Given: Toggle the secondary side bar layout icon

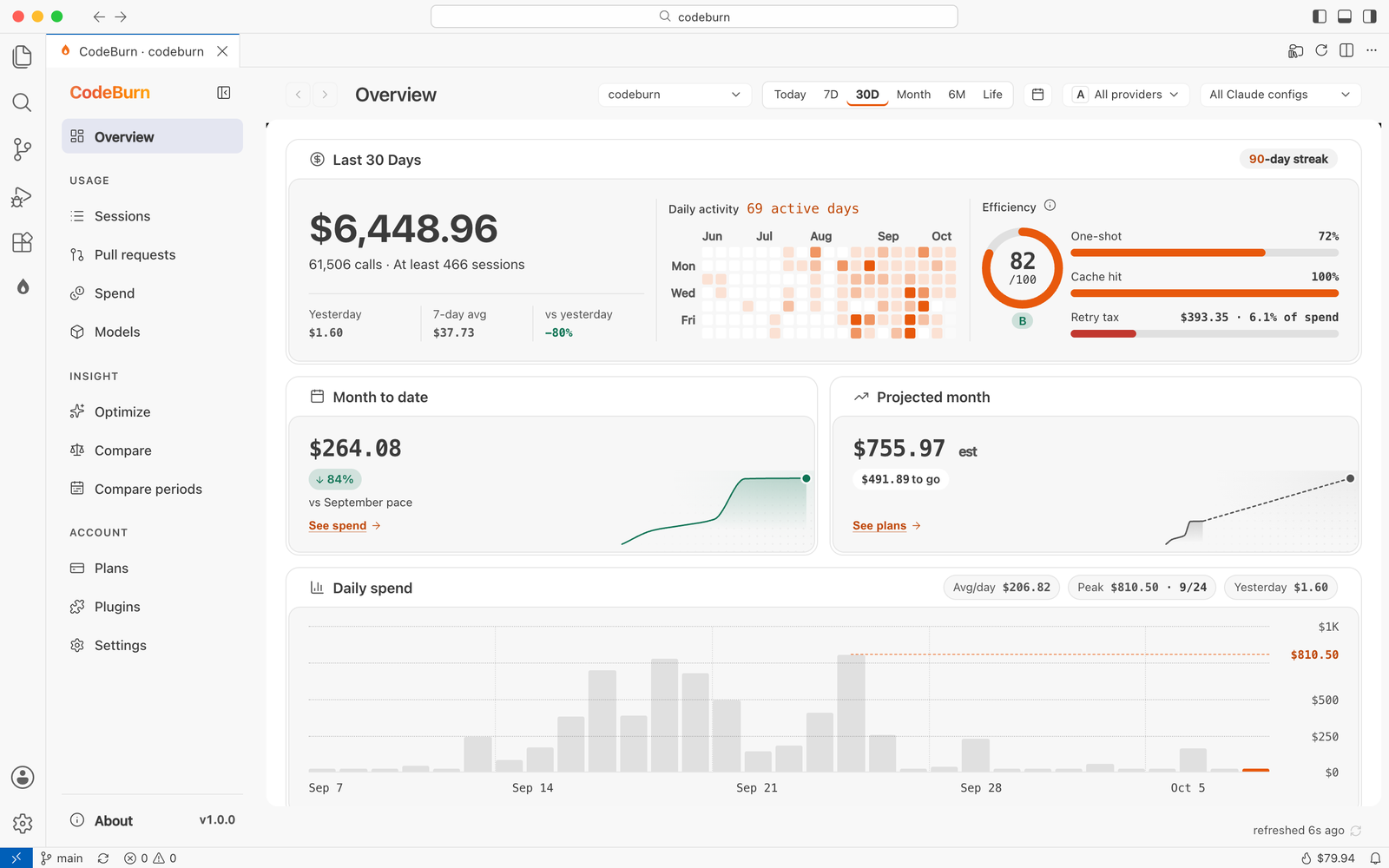Looking at the screenshot, I should click(x=1370, y=16).
